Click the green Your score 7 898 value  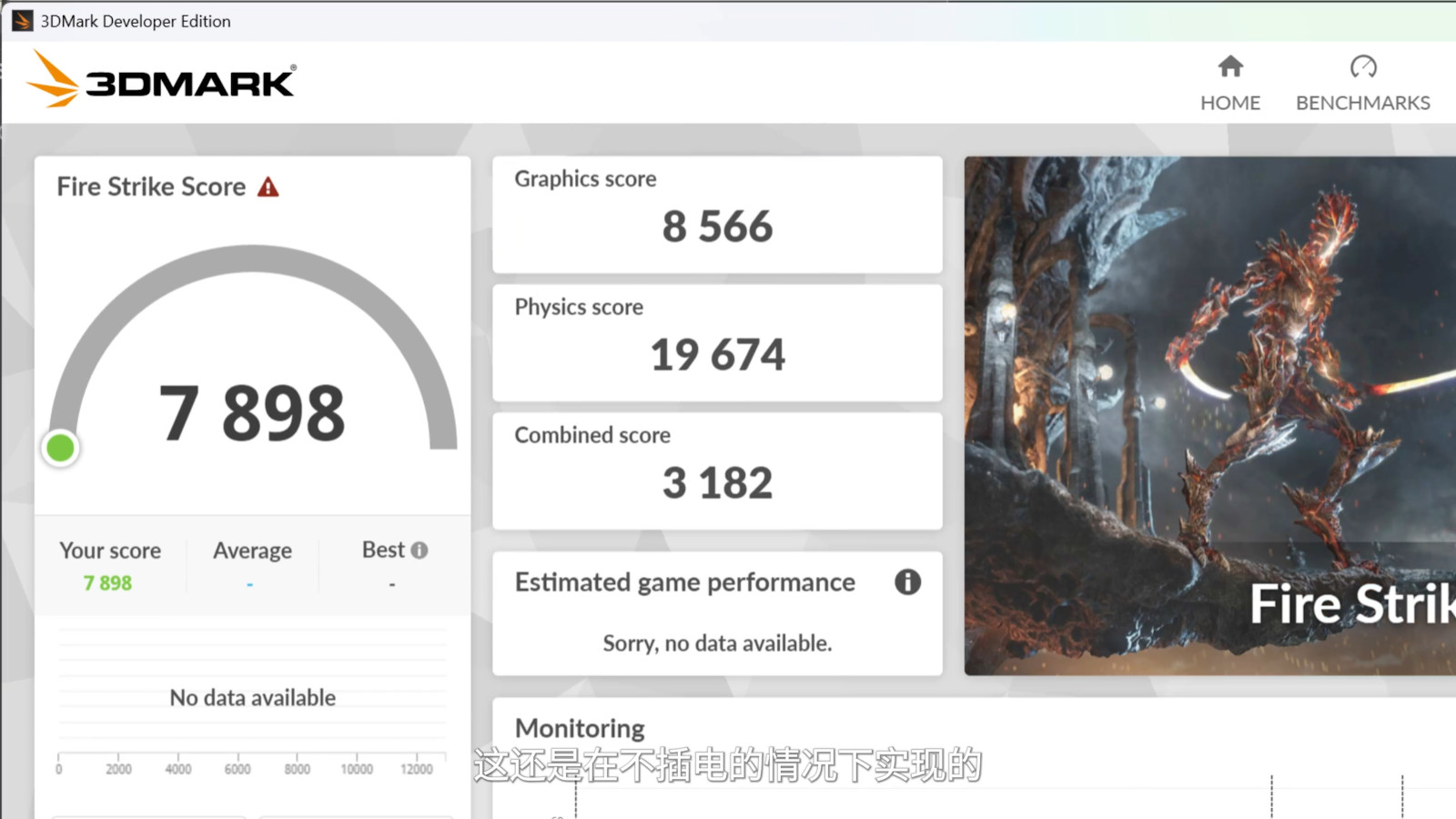pyautogui.click(x=107, y=583)
